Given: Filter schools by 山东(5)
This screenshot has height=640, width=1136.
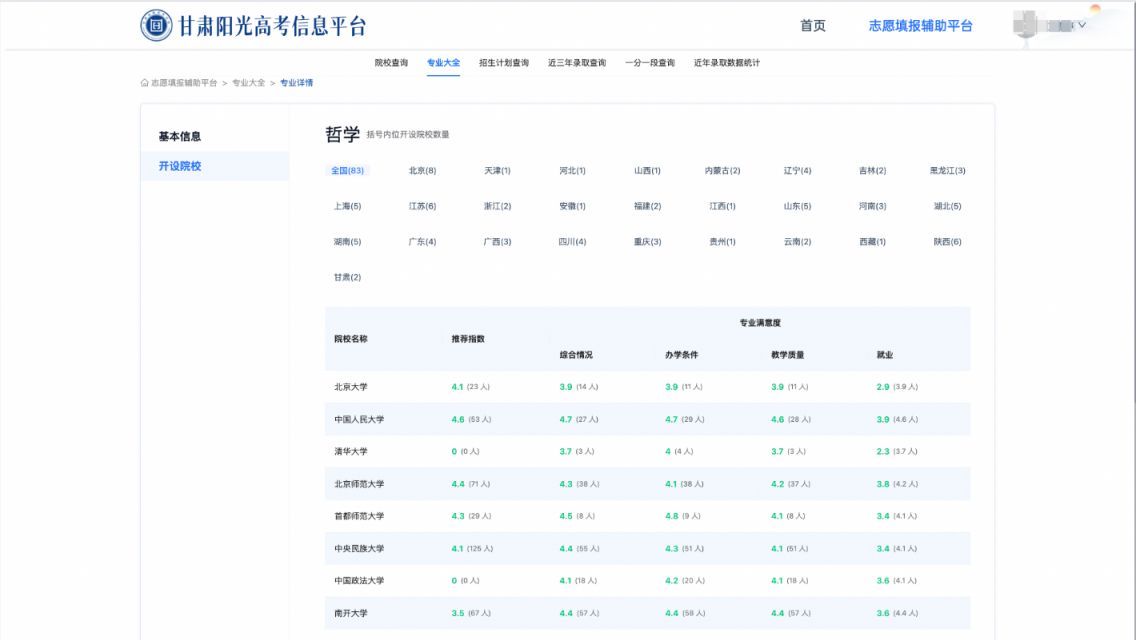Looking at the screenshot, I should click(797, 206).
